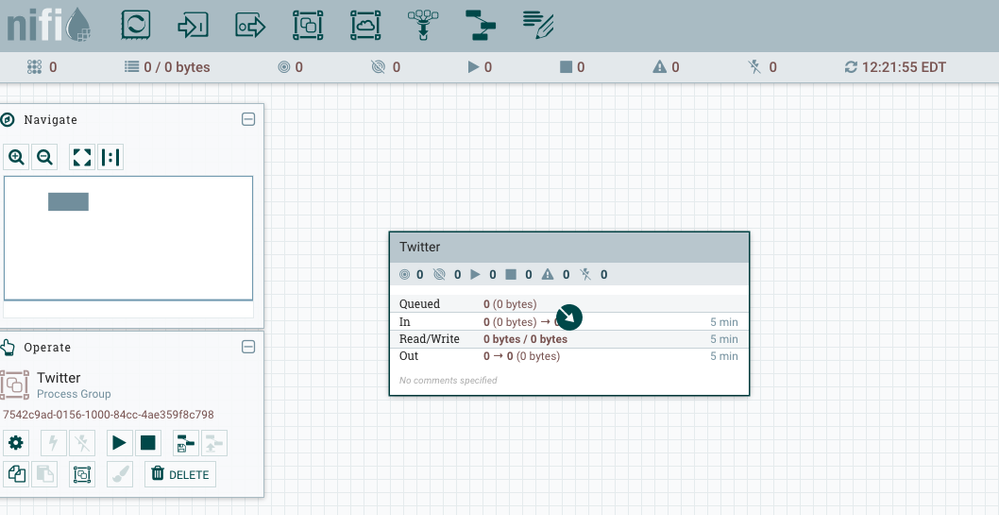The width and height of the screenshot is (999, 515).
Task: Collapse the Navigate panel
Action: coord(249,119)
